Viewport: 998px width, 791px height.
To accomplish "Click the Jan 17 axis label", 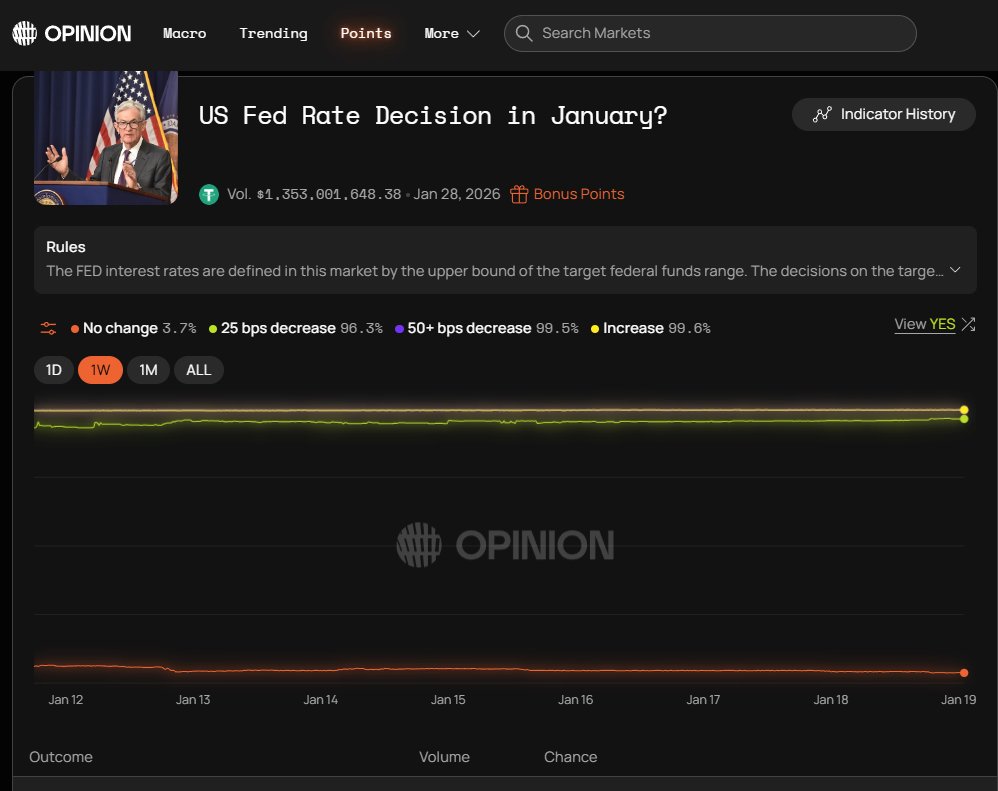I will [703, 699].
